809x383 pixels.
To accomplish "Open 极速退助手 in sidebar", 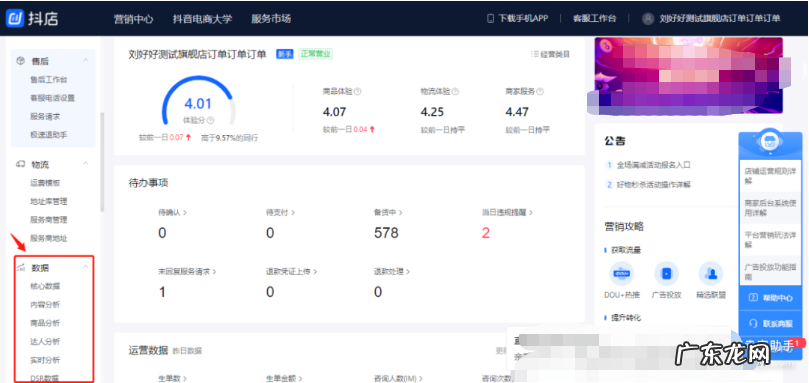I will click(48, 134).
